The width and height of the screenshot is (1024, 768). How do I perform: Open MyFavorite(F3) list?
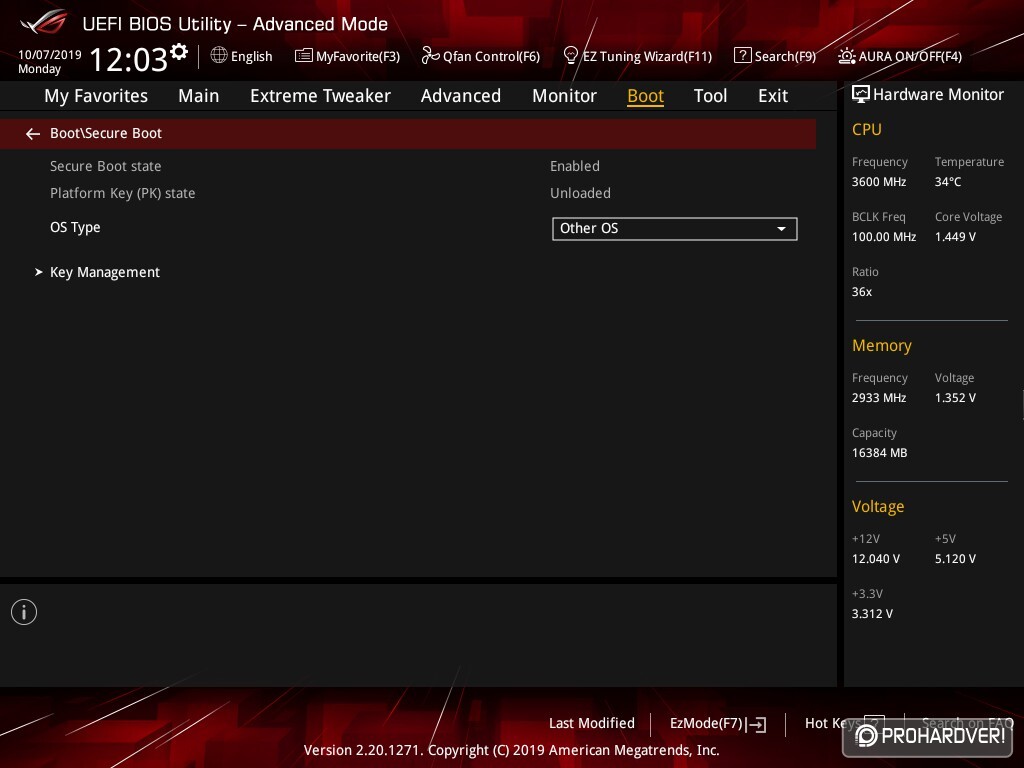(347, 56)
